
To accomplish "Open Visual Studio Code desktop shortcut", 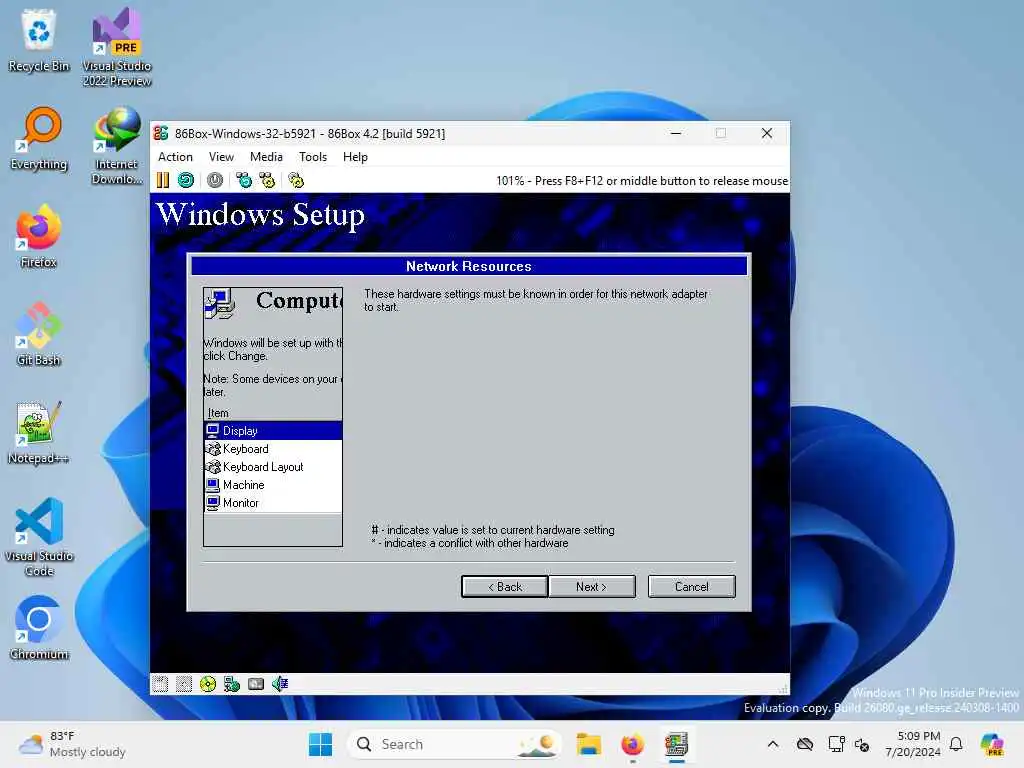I will coord(39,537).
